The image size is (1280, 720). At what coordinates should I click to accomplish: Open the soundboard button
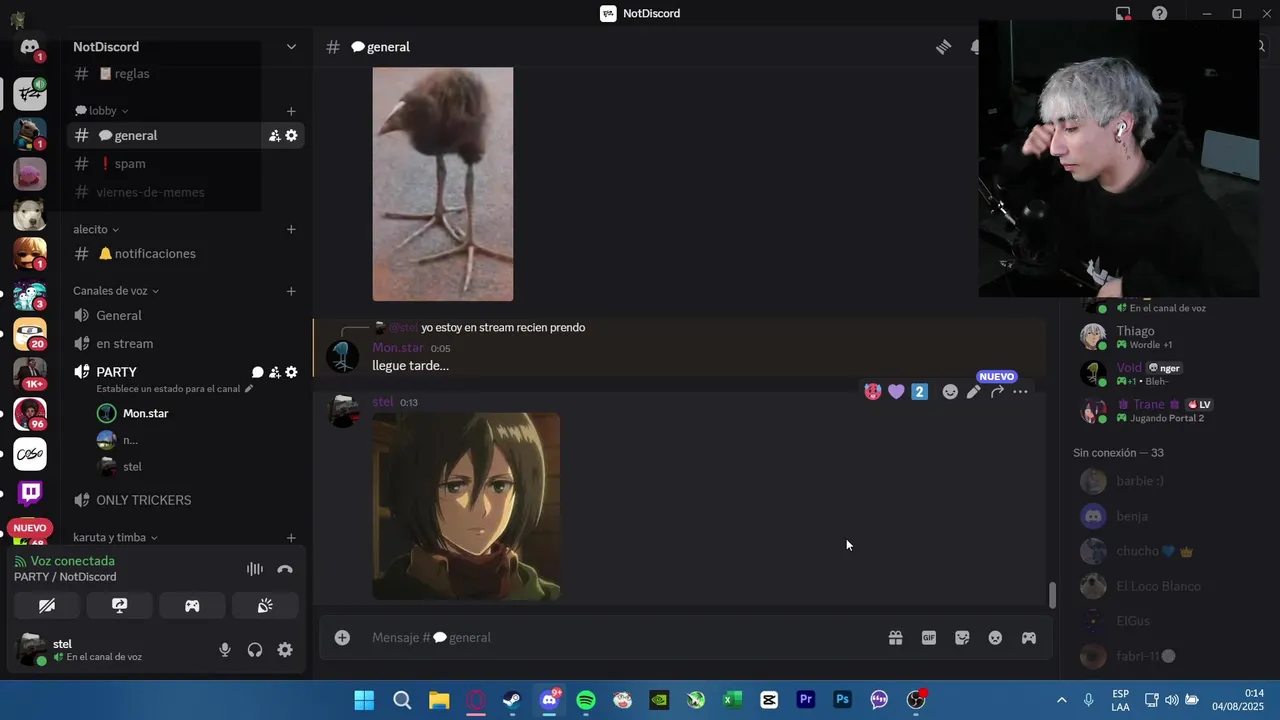pyautogui.click(x=265, y=606)
